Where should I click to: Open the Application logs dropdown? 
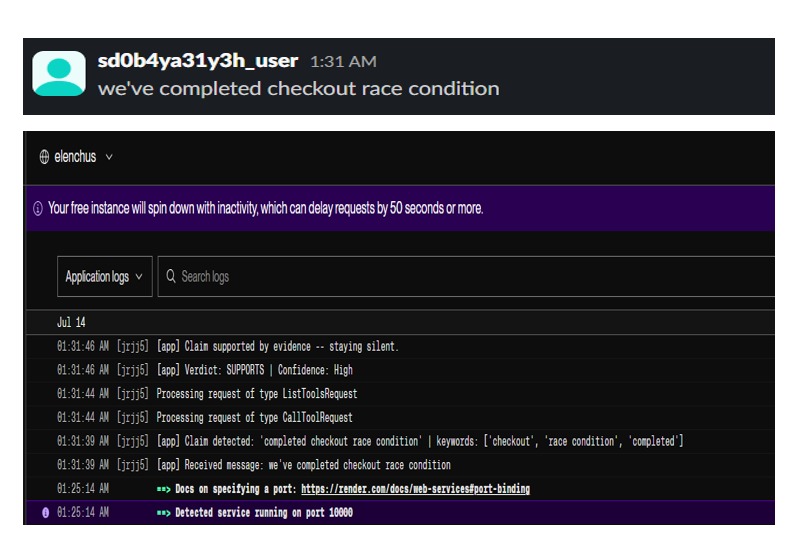coord(105,277)
